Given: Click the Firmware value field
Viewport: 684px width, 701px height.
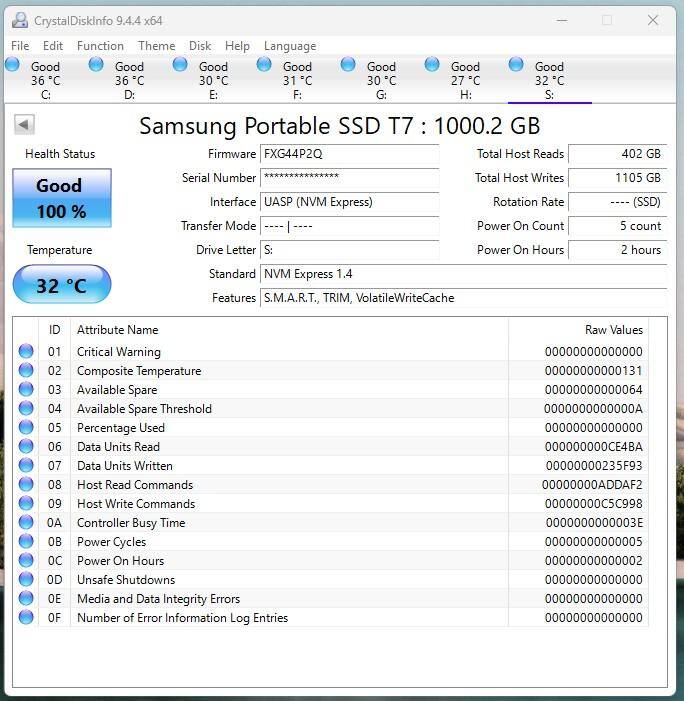Looking at the screenshot, I should coord(349,154).
